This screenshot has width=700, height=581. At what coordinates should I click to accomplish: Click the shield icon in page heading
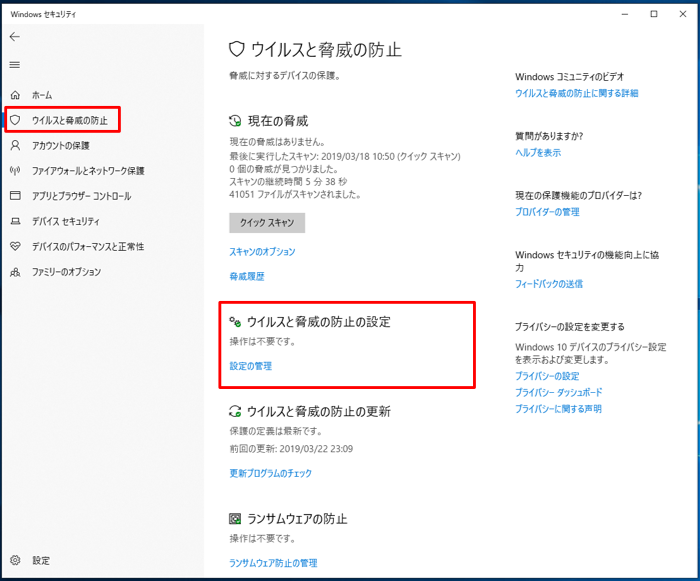(237, 49)
